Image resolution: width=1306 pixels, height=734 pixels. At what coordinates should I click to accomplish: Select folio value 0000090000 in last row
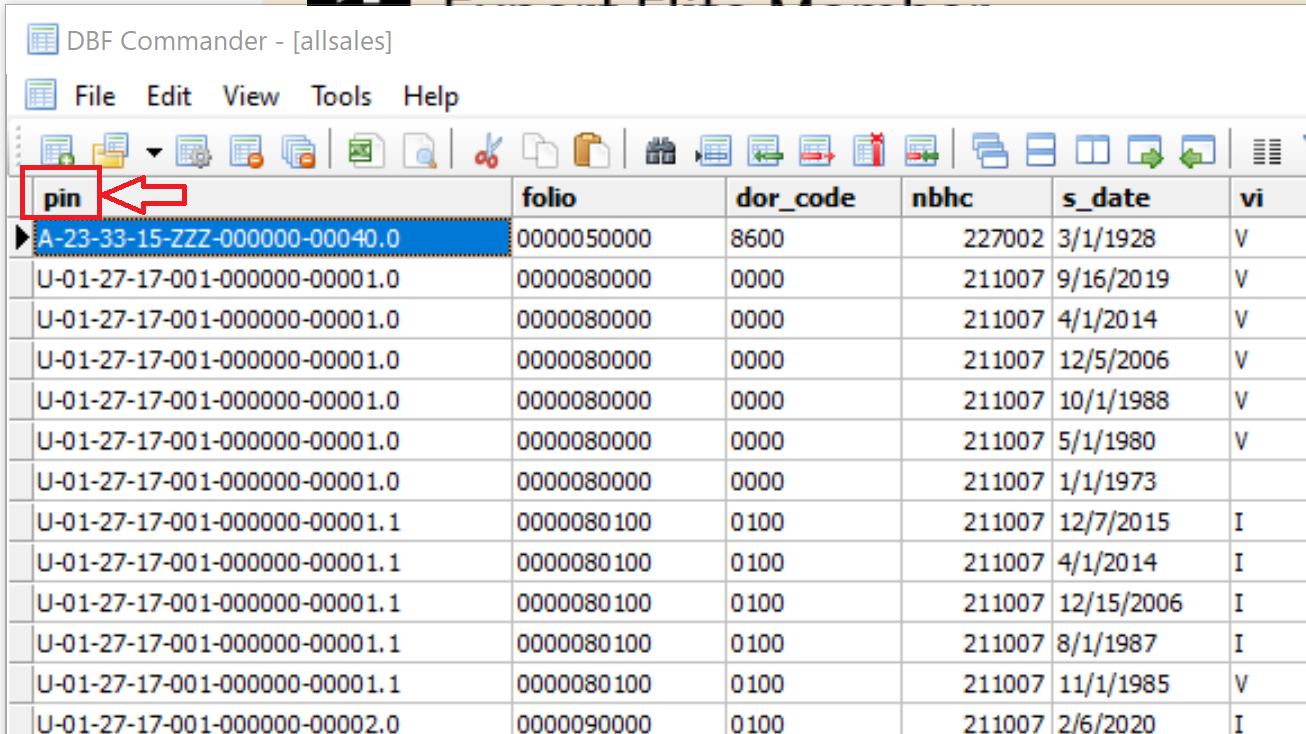(x=567, y=722)
